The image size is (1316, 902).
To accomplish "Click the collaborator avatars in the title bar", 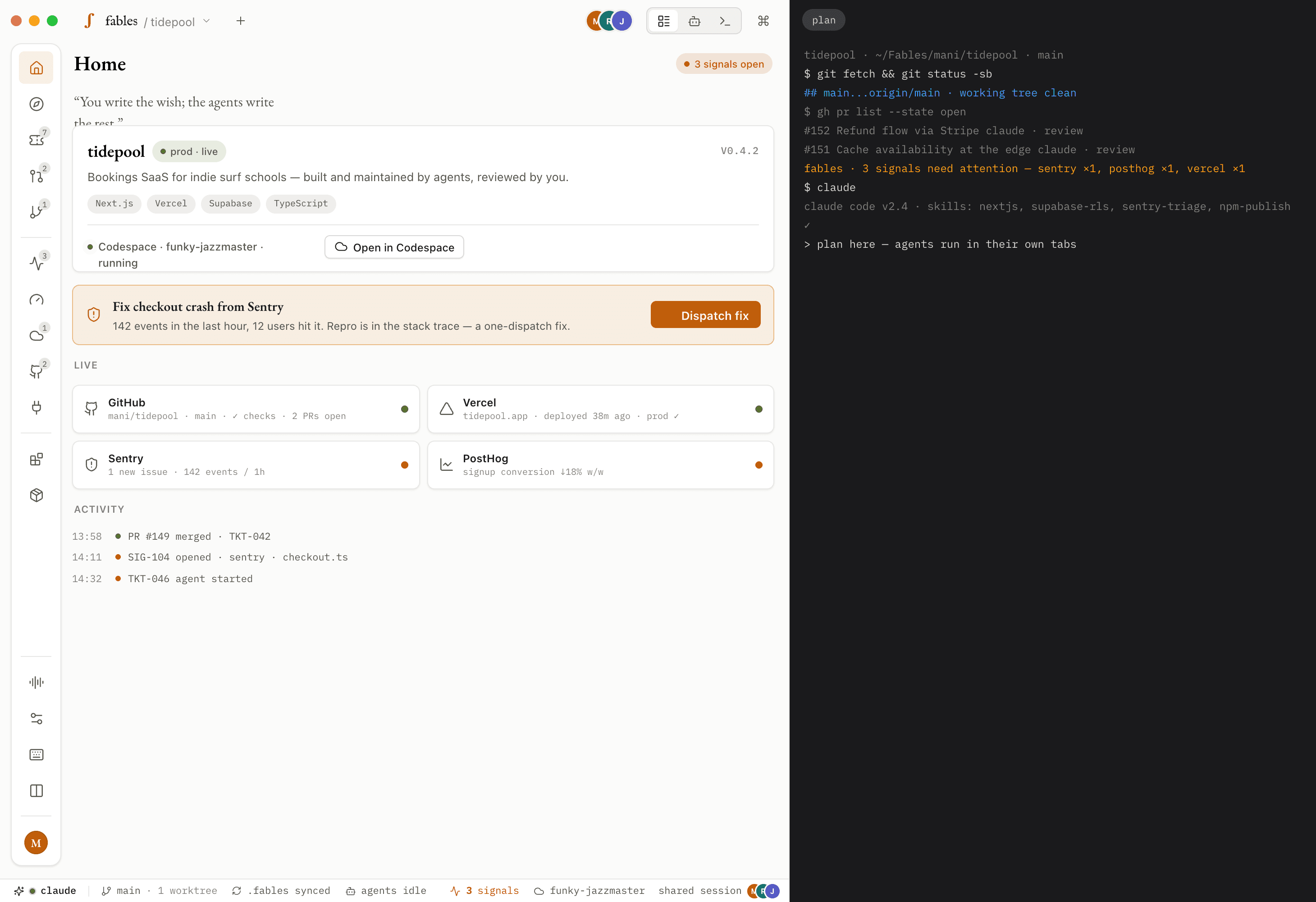I will (609, 21).
